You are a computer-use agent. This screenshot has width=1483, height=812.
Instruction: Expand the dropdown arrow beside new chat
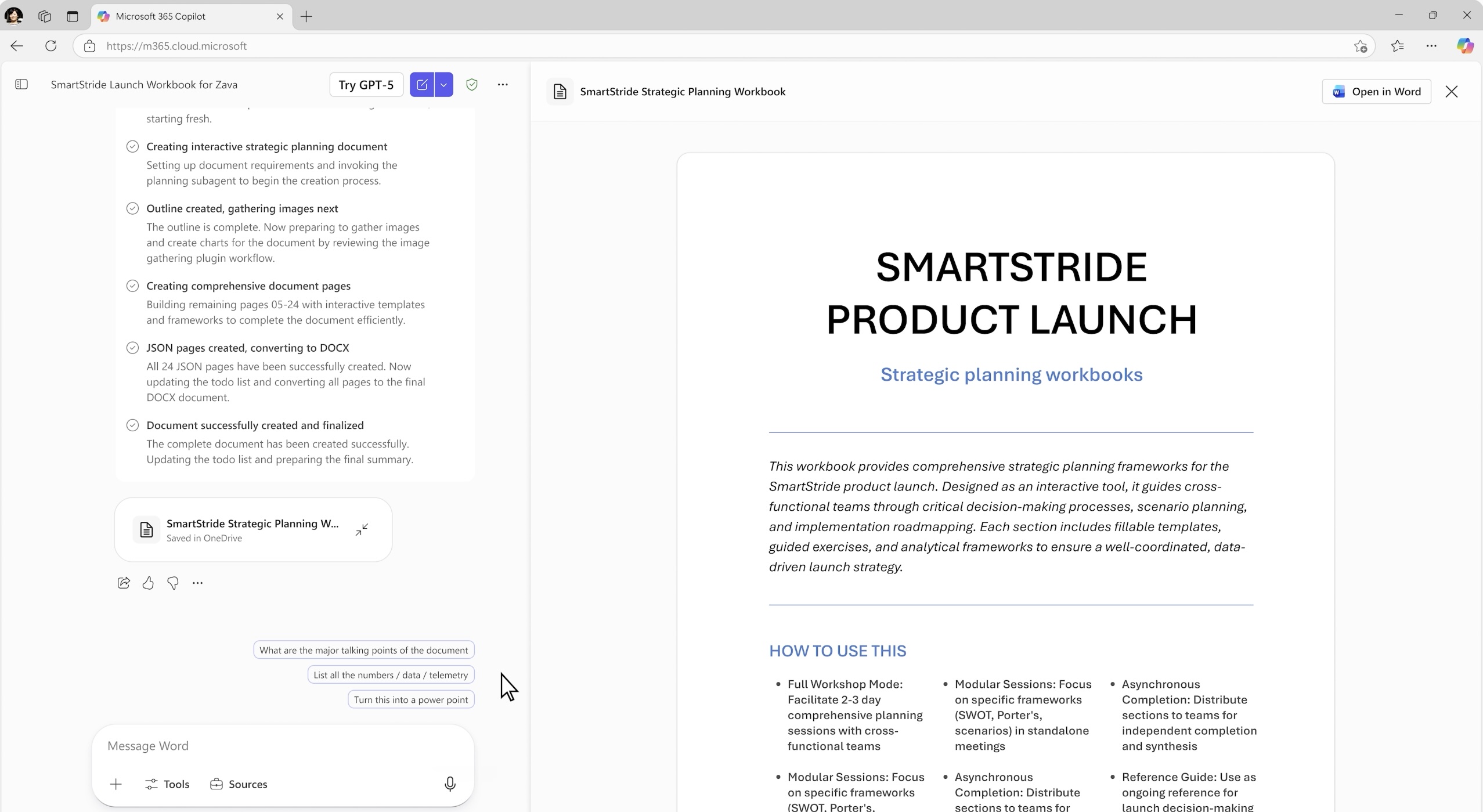(443, 85)
